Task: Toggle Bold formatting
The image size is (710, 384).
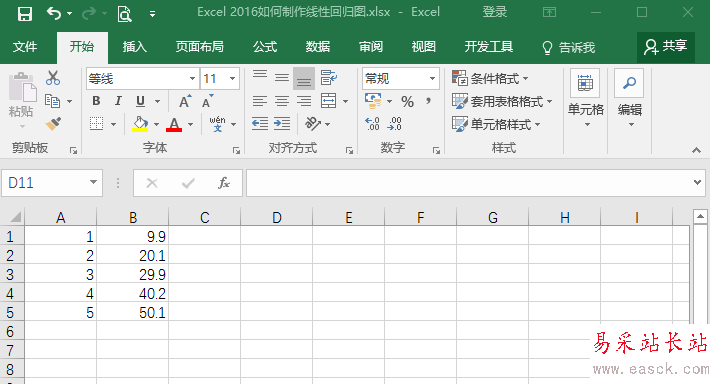Action: click(96, 101)
